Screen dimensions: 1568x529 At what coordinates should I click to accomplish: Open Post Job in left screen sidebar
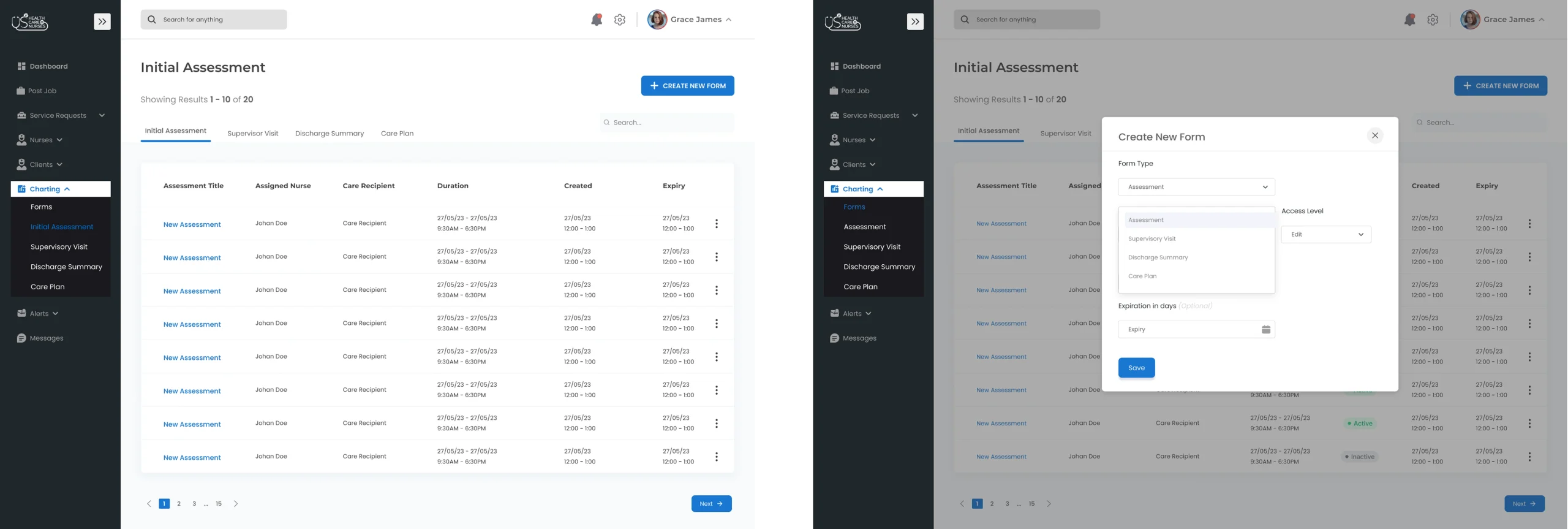pos(37,91)
